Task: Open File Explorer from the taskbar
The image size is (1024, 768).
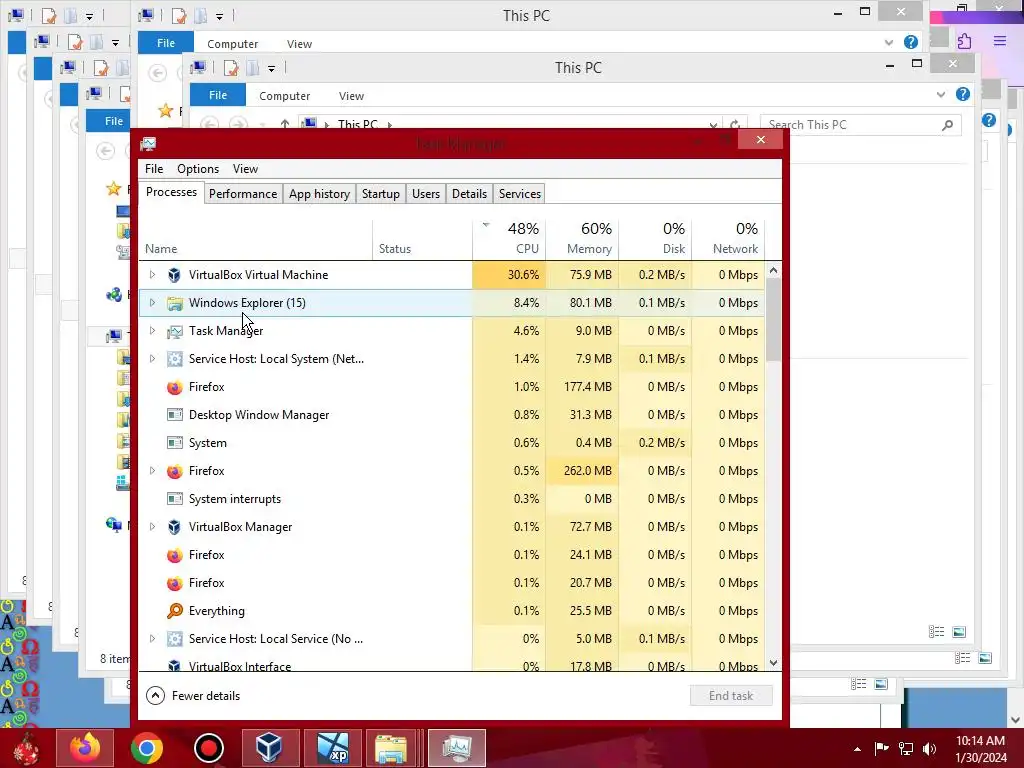Action: 391,748
